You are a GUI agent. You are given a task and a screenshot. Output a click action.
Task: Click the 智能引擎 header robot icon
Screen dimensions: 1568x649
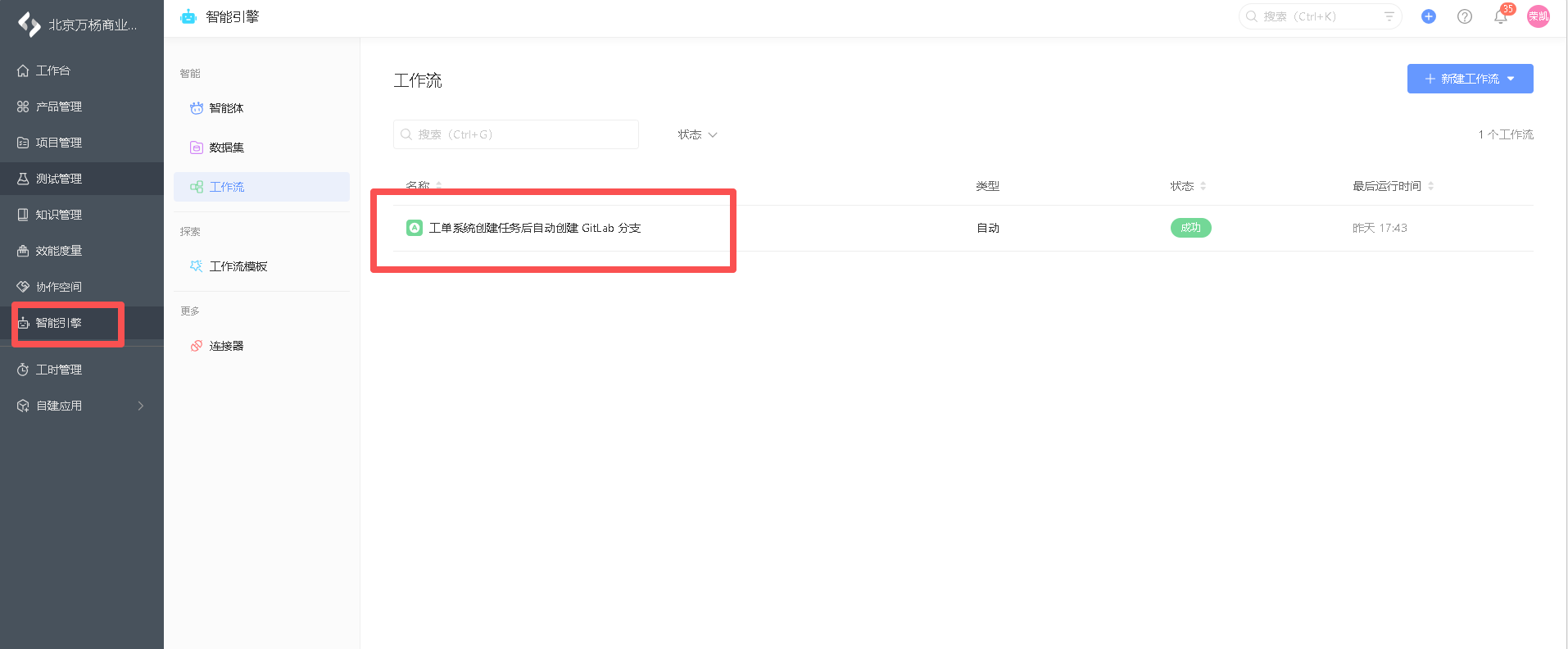pyautogui.click(x=188, y=16)
